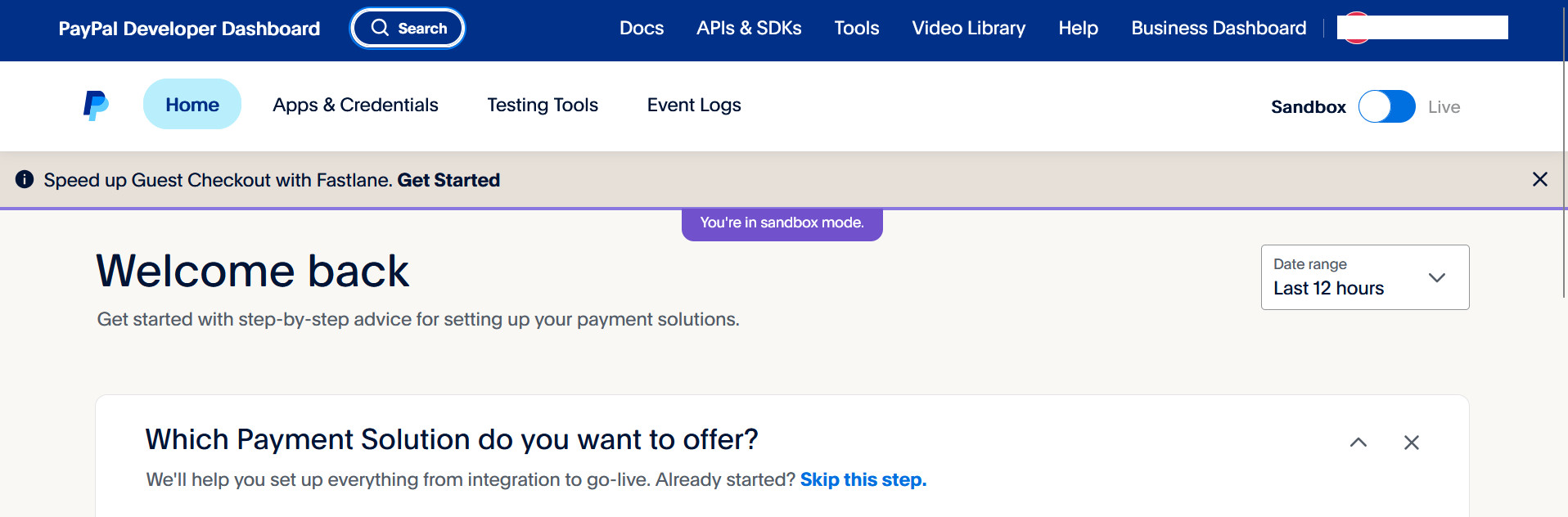This screenshot has height=517, width=1568.
Task: Go to Business Dashboard
Action: click(x=1219, y=28)
